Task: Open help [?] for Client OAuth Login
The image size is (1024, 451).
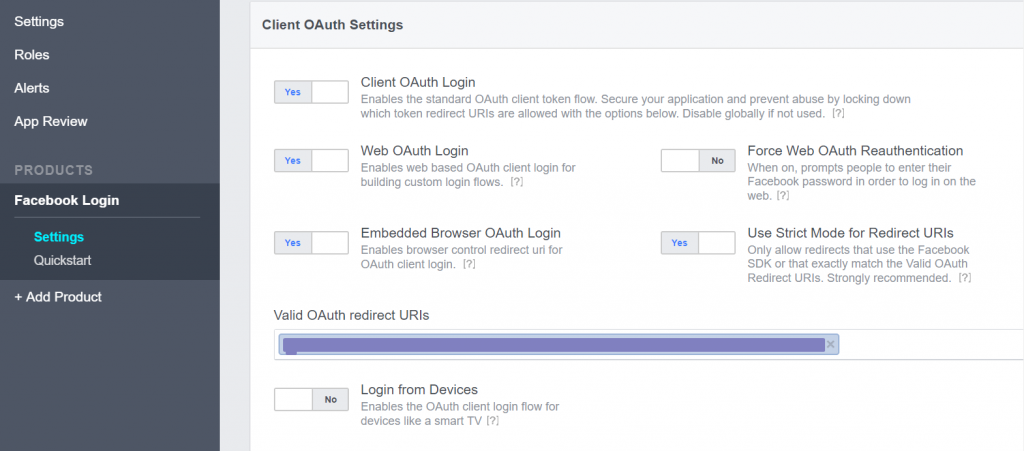Action: coord(839,114)
